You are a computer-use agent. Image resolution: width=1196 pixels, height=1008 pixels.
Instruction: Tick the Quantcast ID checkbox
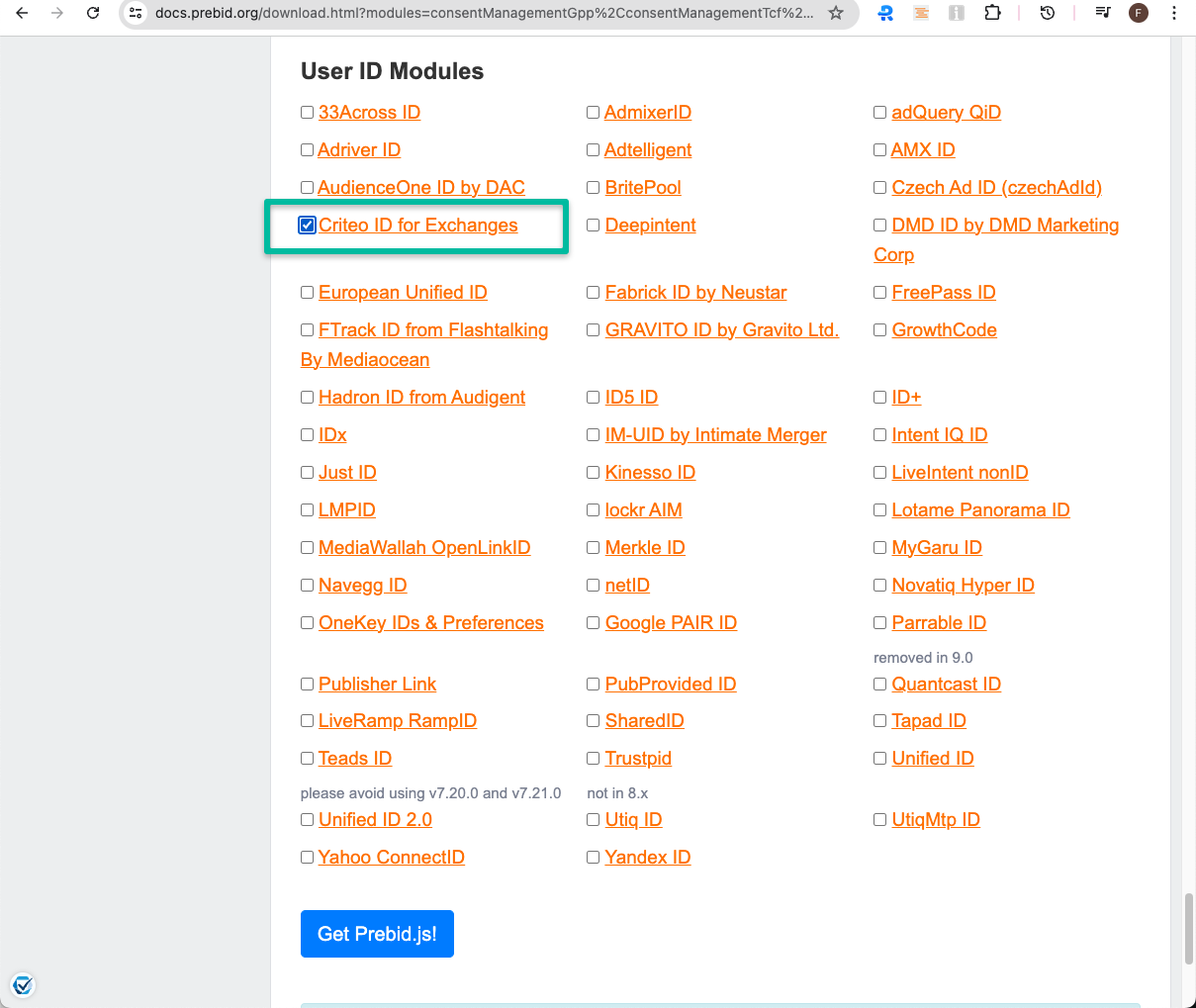(879, 684)
